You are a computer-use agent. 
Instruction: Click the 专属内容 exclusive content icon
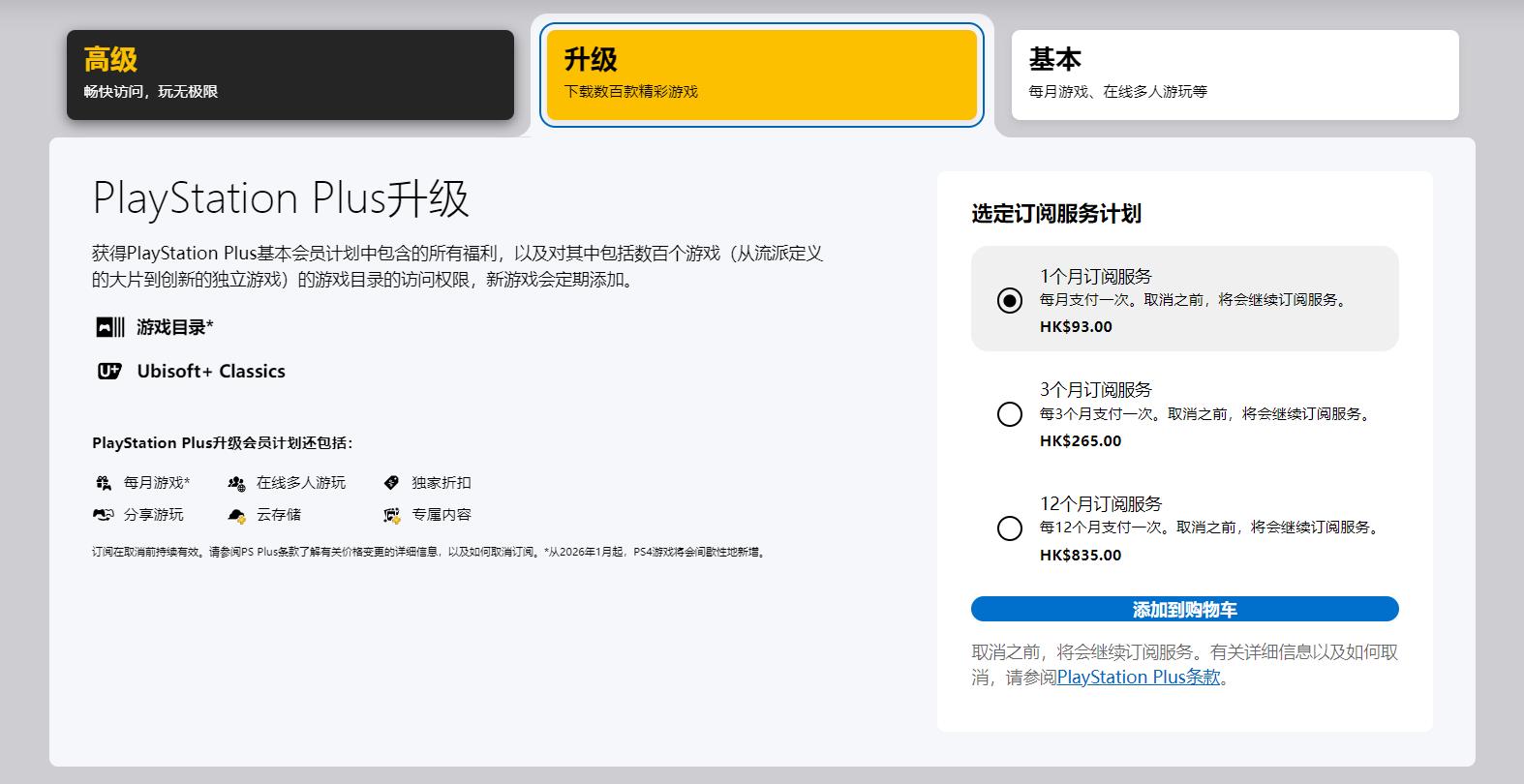[391, 515]
